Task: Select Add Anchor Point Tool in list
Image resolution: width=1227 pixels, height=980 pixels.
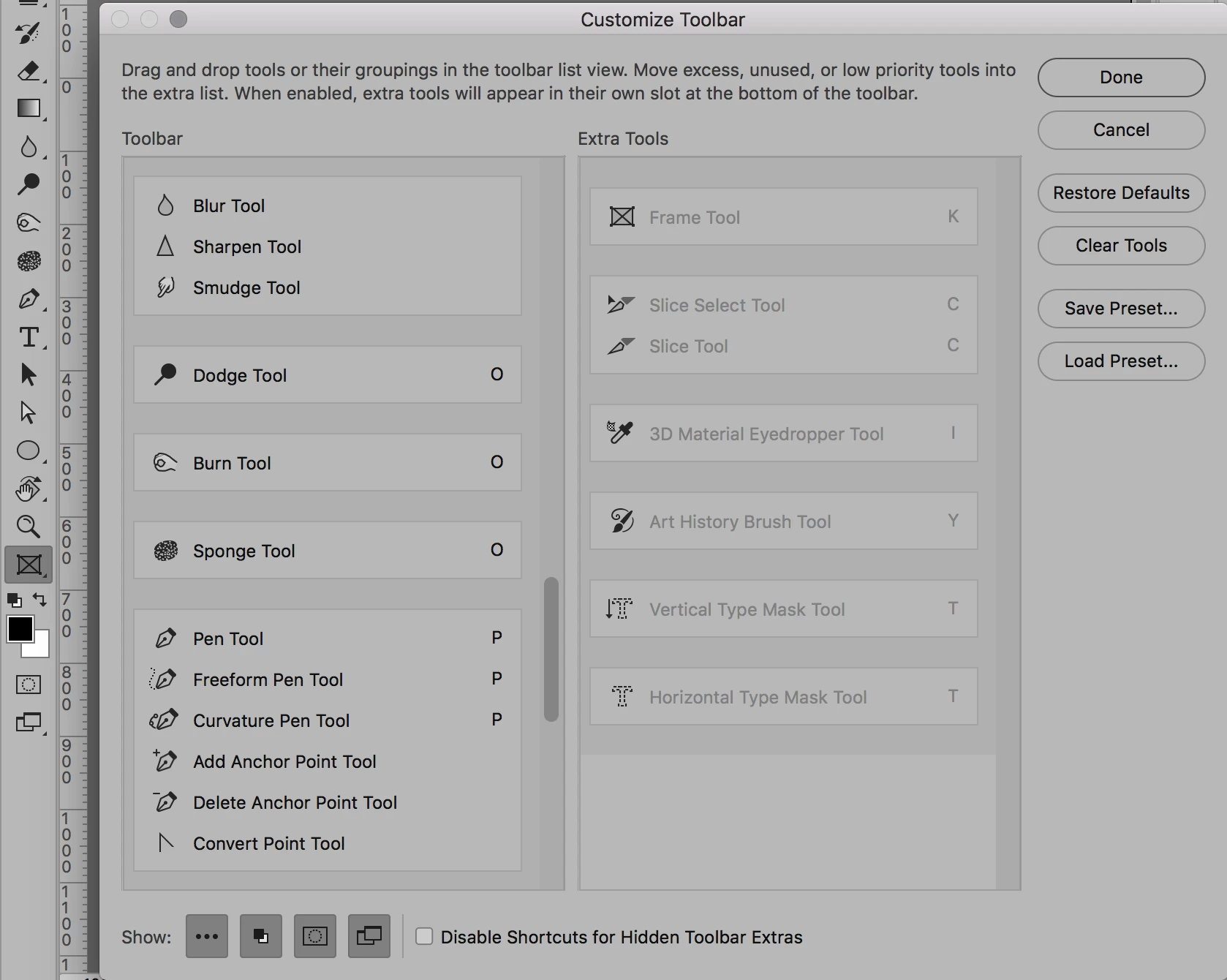Action: pos(328,762)
